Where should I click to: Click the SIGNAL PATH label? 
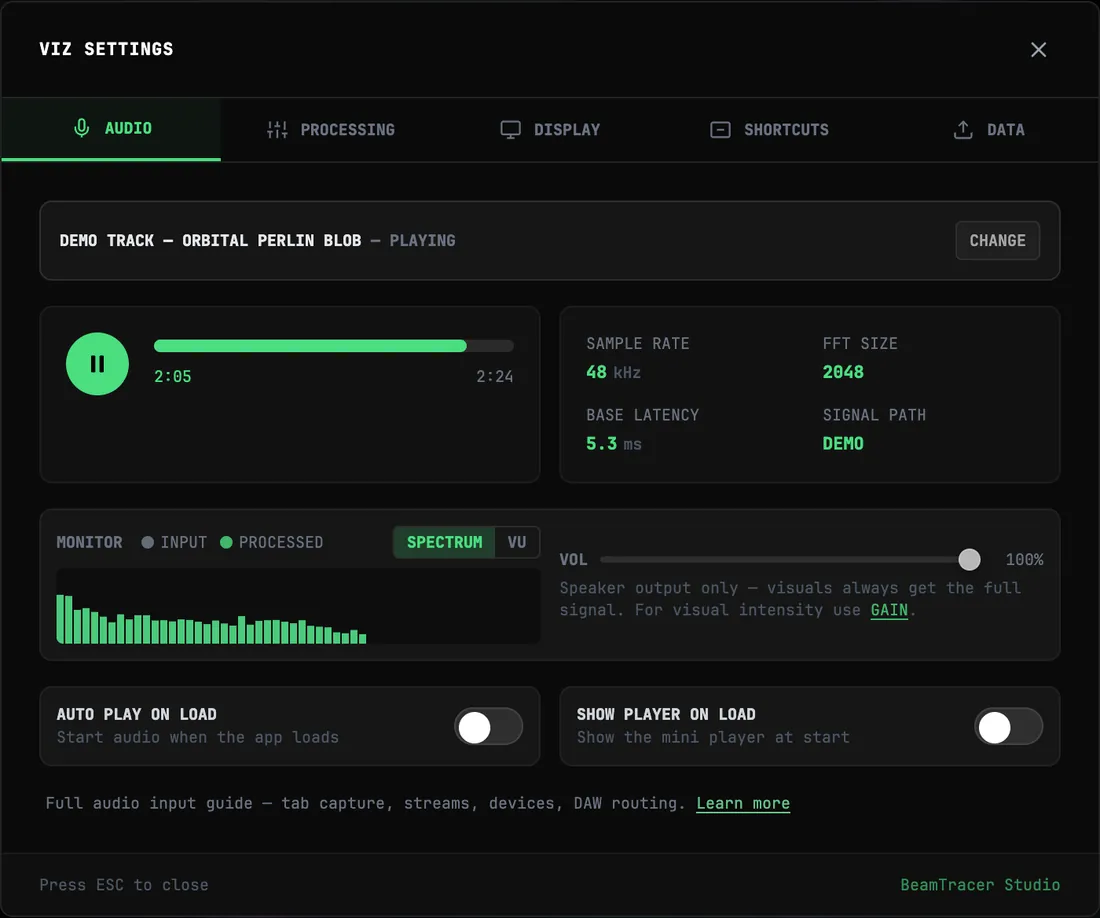pos(874,415)
